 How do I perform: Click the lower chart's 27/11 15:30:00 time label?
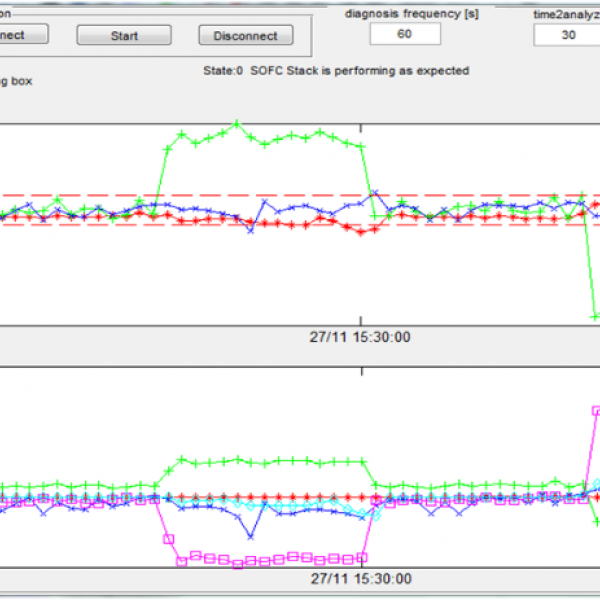click(x=359, y=578)
